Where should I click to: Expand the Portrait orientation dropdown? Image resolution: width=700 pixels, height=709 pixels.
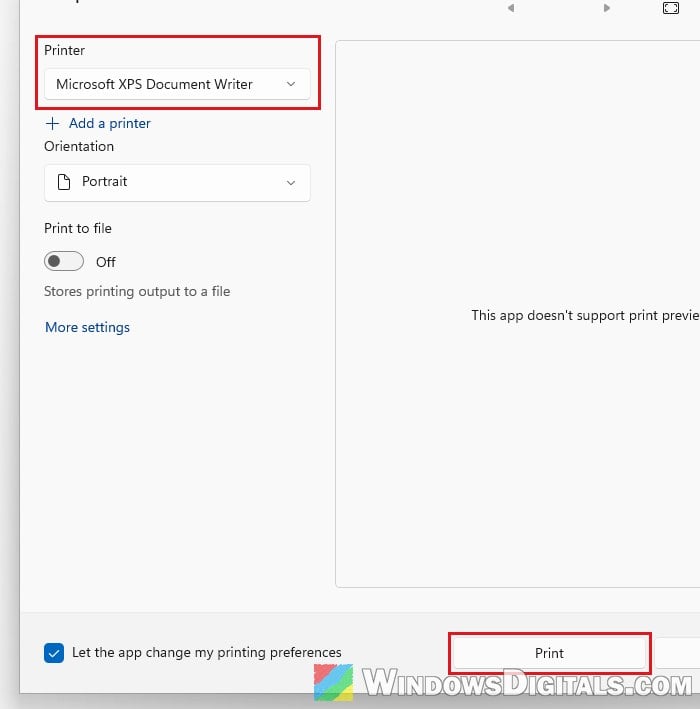177,183
